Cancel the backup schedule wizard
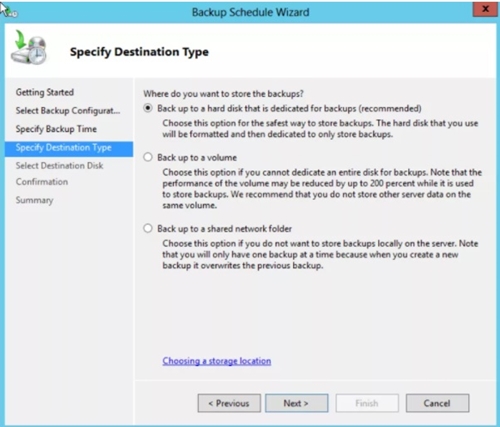Viewport: 500px width, 427px height. coord(437,403)
